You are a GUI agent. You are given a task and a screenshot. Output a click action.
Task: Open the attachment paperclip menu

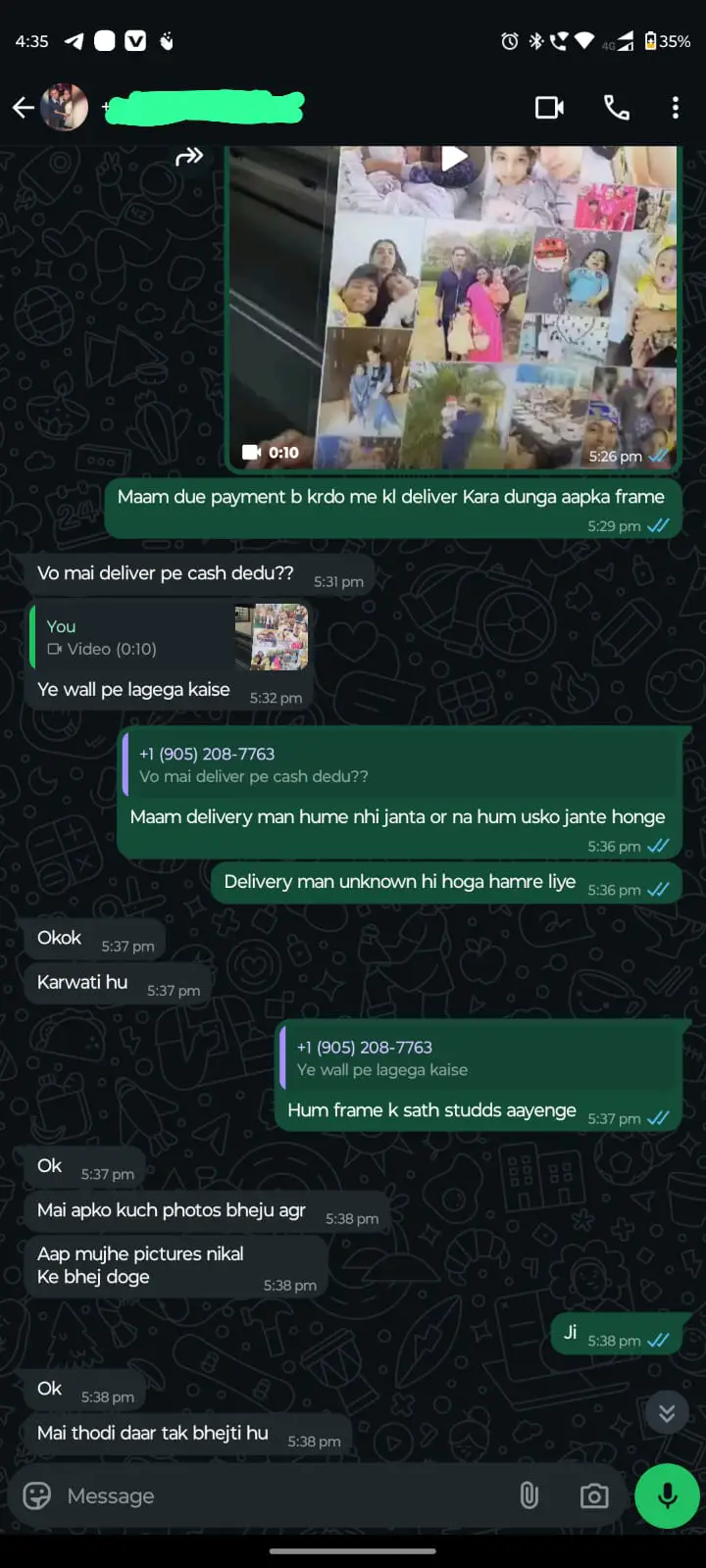[529, 1495]
